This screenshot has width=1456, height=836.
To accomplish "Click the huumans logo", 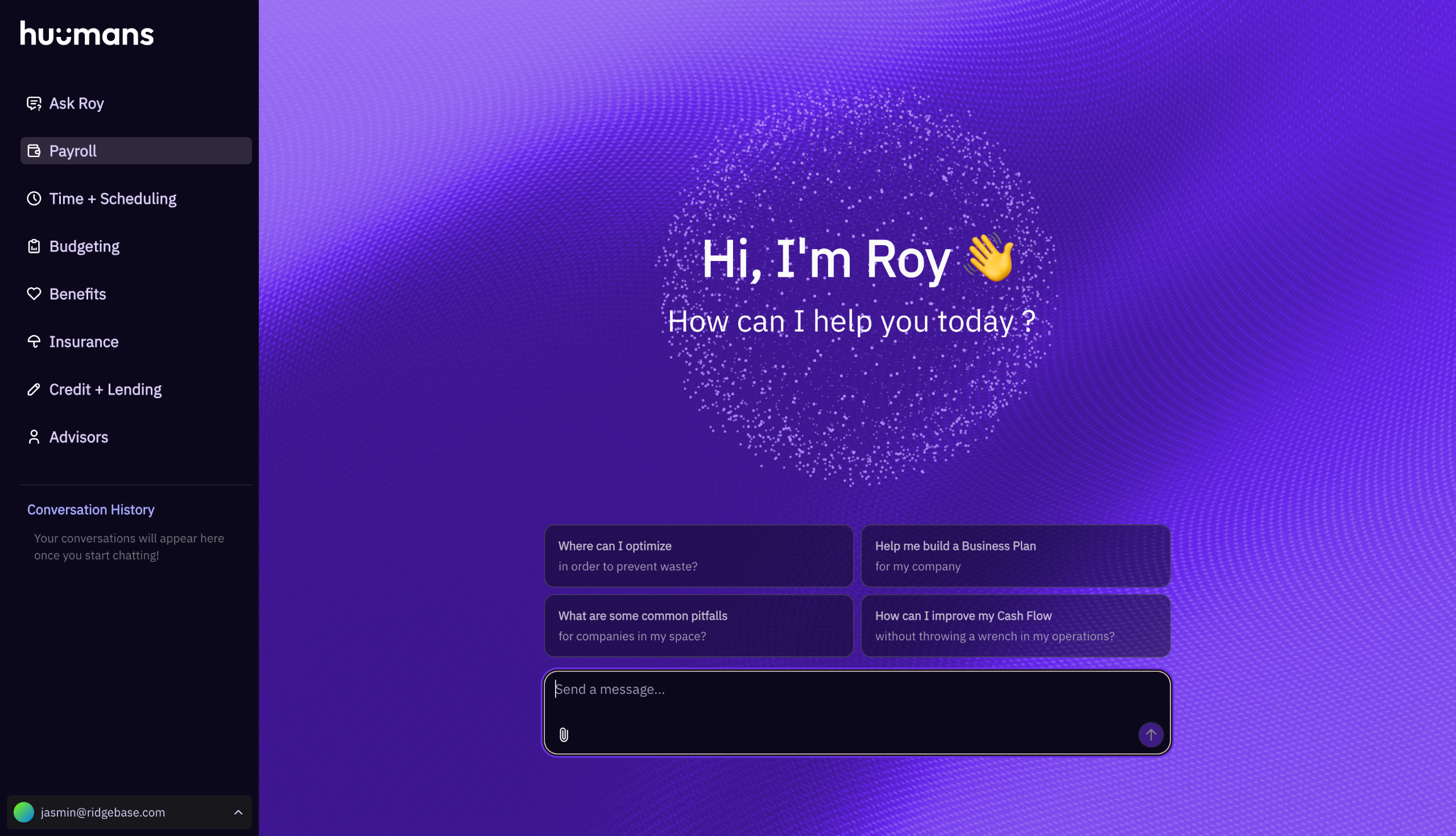I will [x=87, y=34].
